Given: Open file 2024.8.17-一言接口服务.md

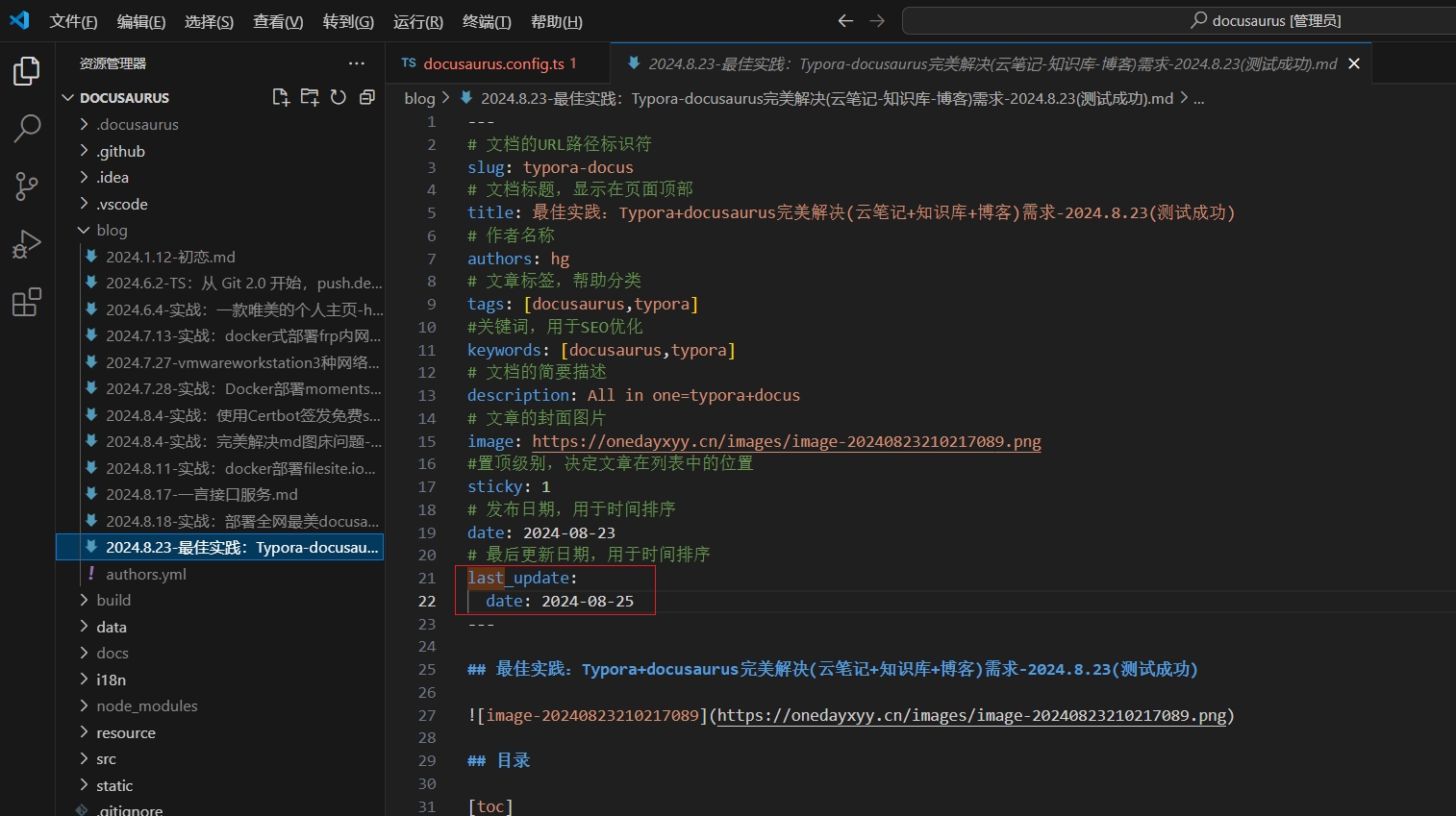Looking at the screenshot, I should tap(220, 494).
